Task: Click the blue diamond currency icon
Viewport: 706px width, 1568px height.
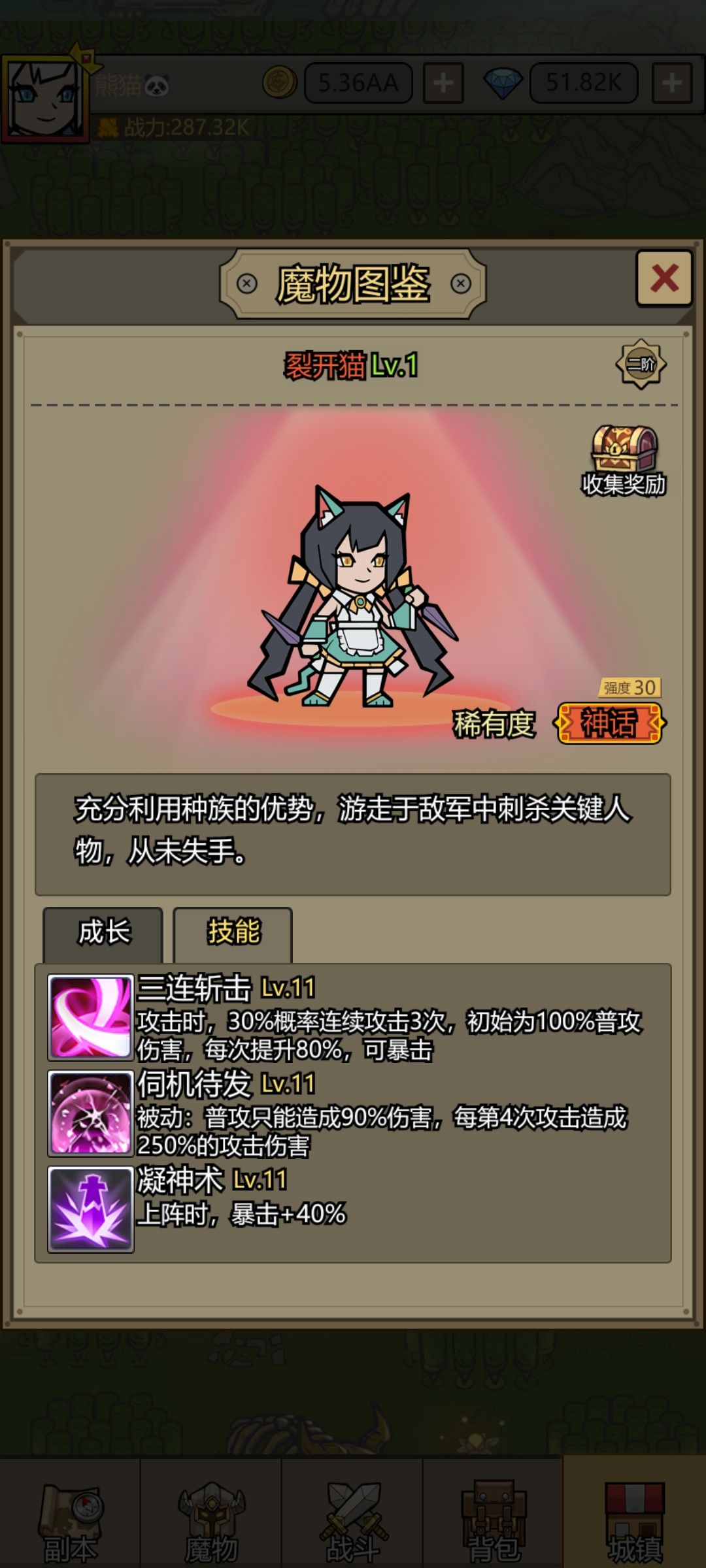Action: 503,83
